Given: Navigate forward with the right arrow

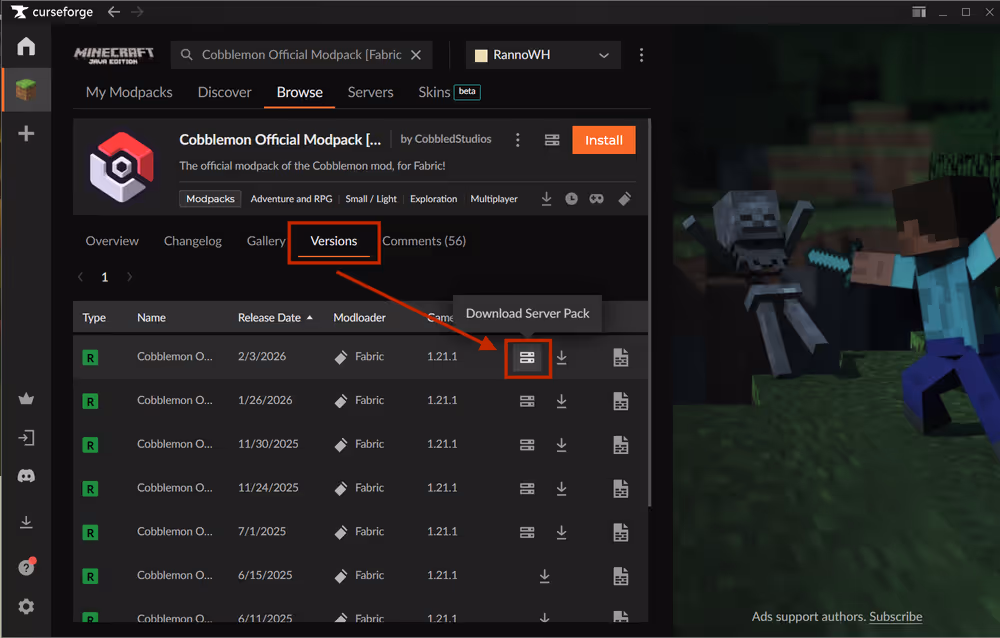Looking at the screenshot, I should (137, 11).
